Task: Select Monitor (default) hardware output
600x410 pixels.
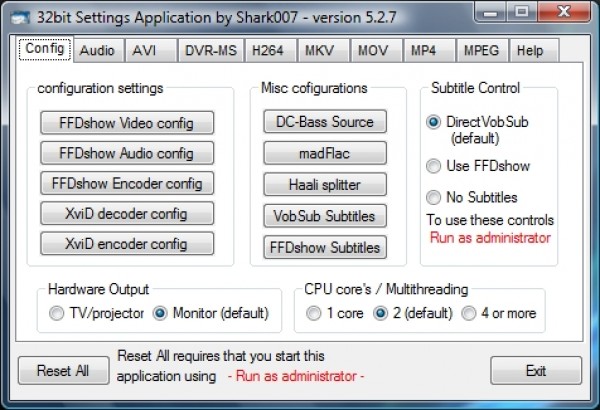Action: [160, 313]
